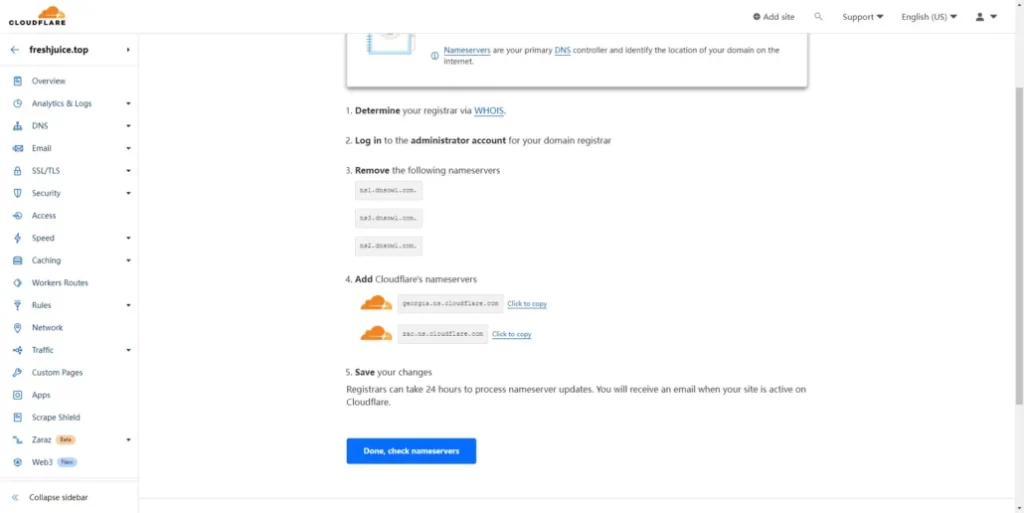The image size is (1024, 513).
Task: Click the Rules funnel icon
Action: (x=18, y=305)
